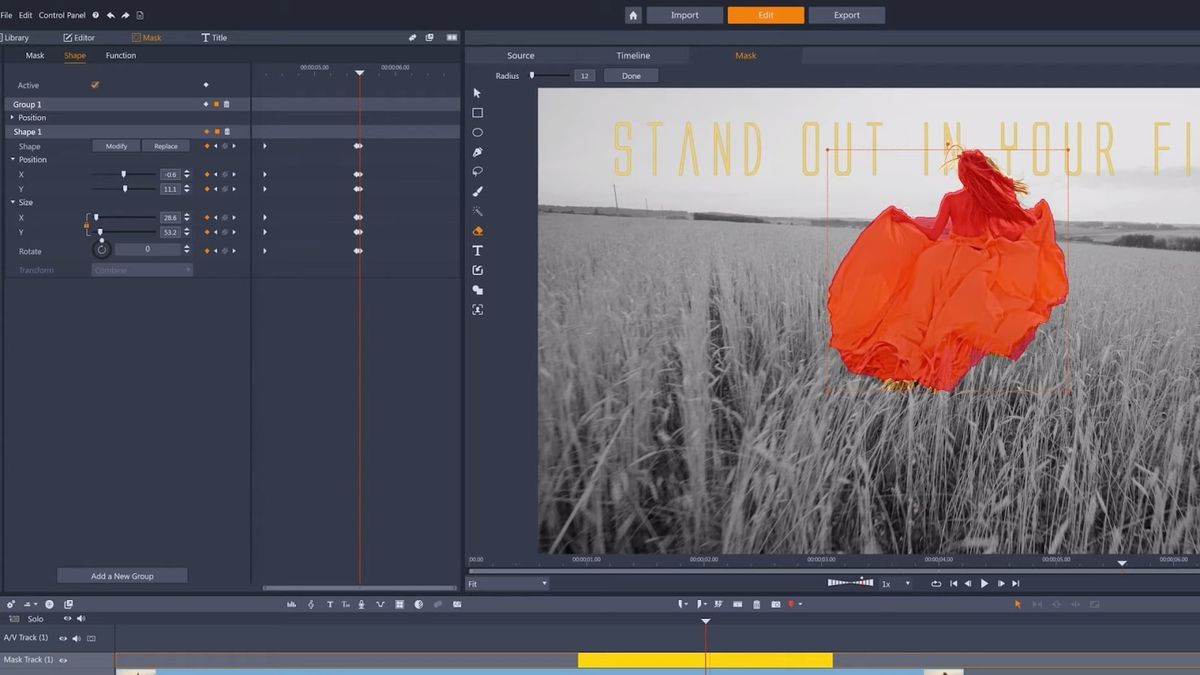Click the Done button next to Radius
The image size is (1200, 675).
coord(630,74)
